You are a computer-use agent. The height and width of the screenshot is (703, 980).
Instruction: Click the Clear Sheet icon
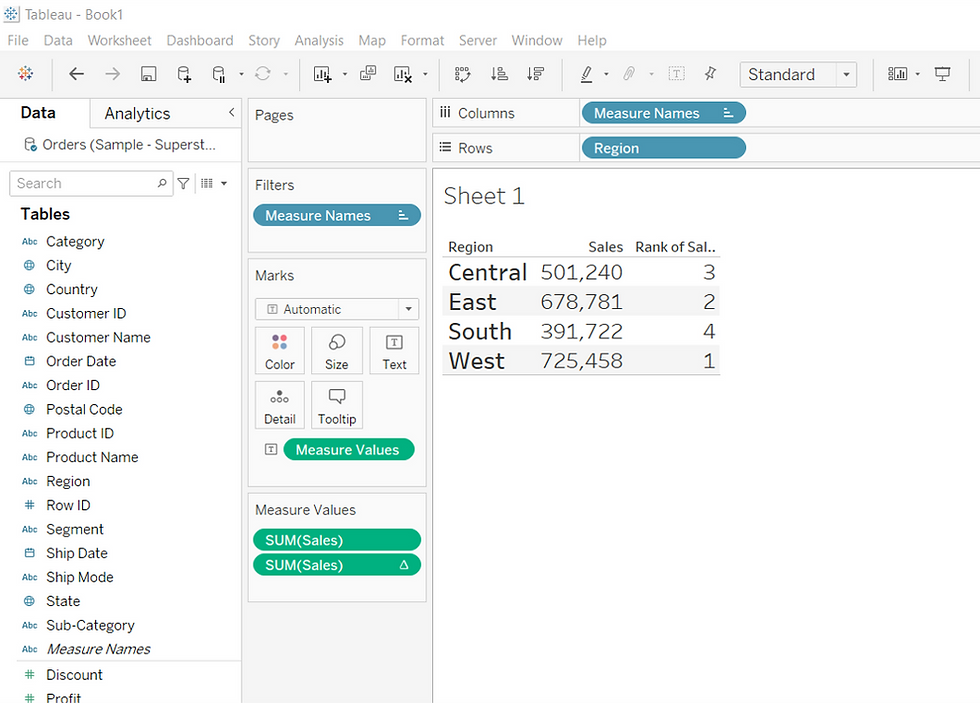coord(402,74)
